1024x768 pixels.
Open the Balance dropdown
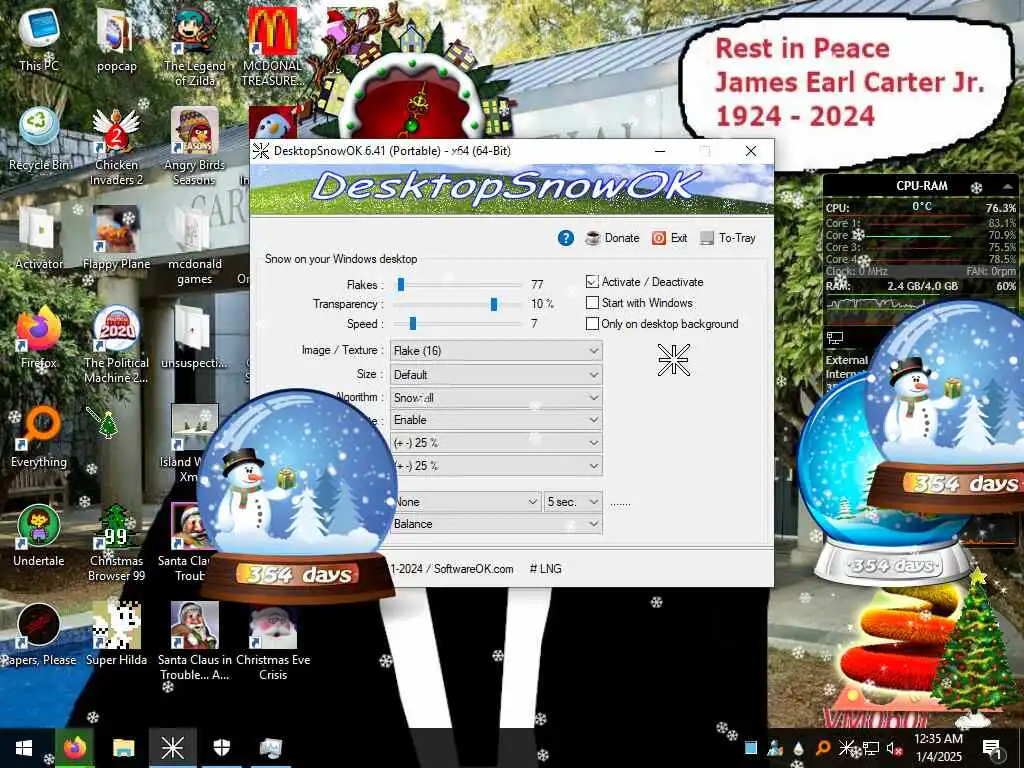496,524
